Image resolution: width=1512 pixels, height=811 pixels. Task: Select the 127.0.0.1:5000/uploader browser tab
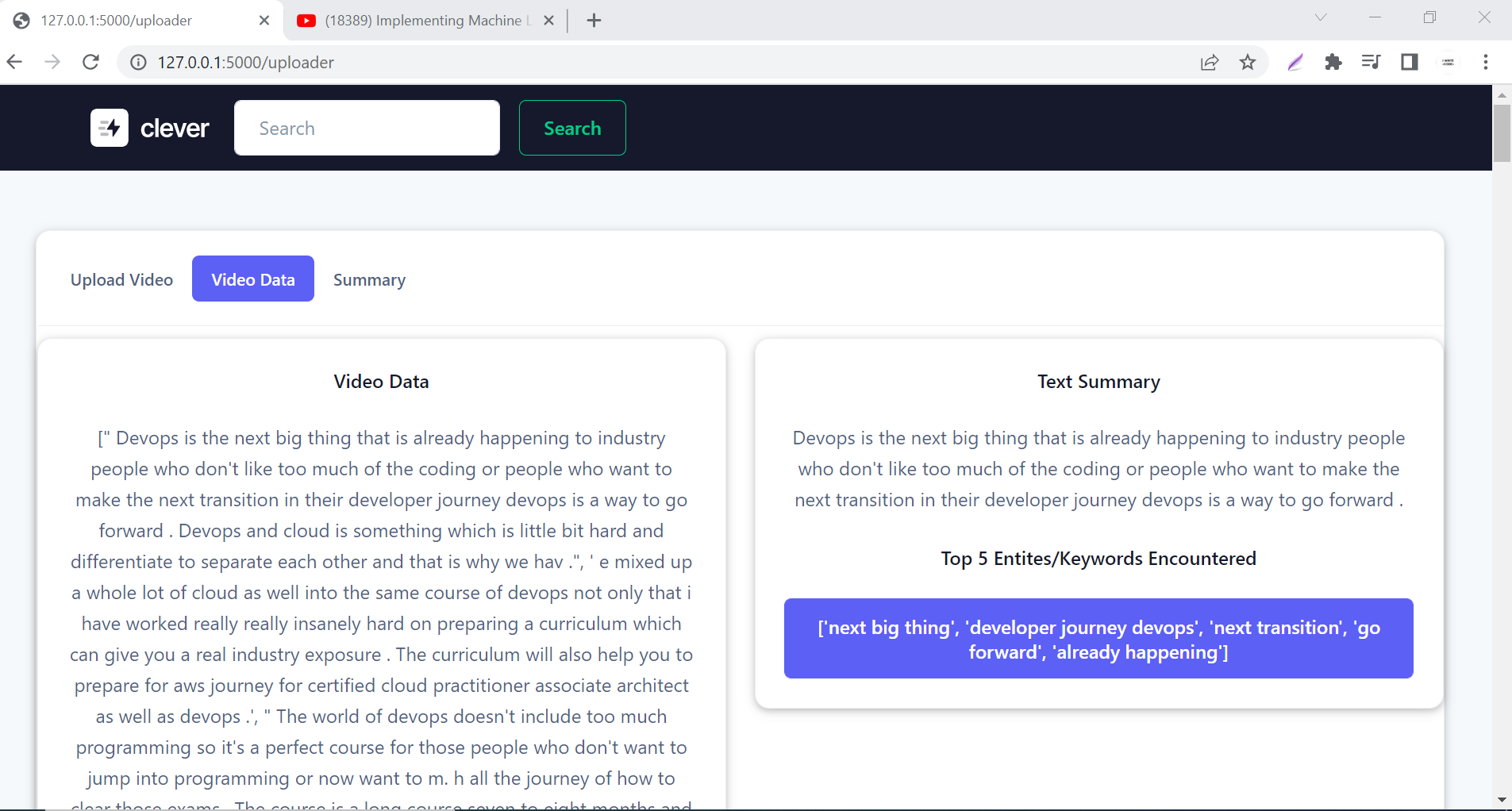tap(141, 21)
